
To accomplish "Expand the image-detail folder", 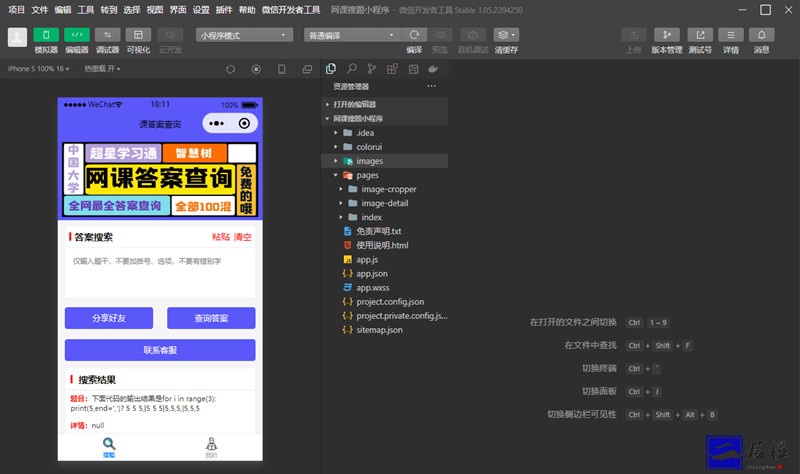I will pos(385,203).
